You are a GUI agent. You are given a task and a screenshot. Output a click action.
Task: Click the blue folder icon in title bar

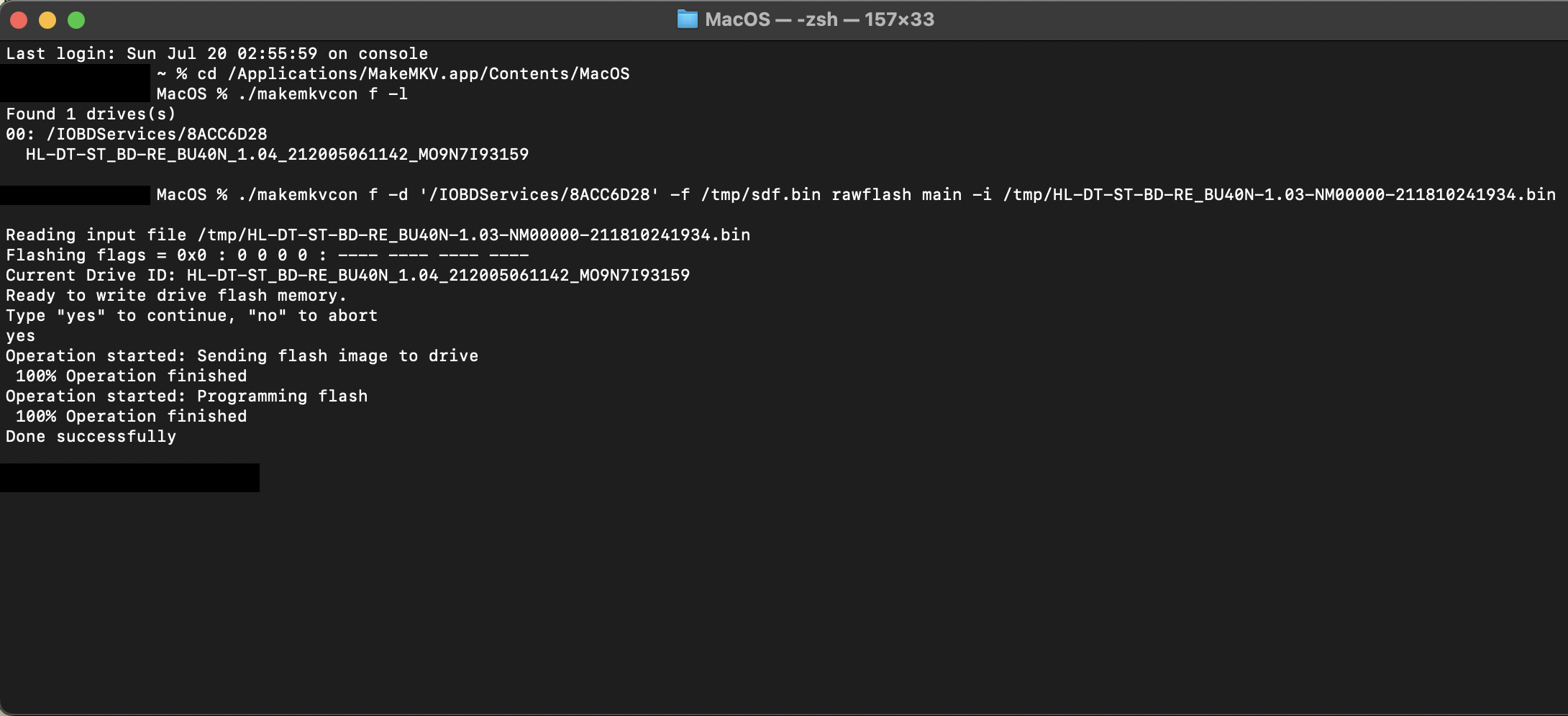(687, 19)
